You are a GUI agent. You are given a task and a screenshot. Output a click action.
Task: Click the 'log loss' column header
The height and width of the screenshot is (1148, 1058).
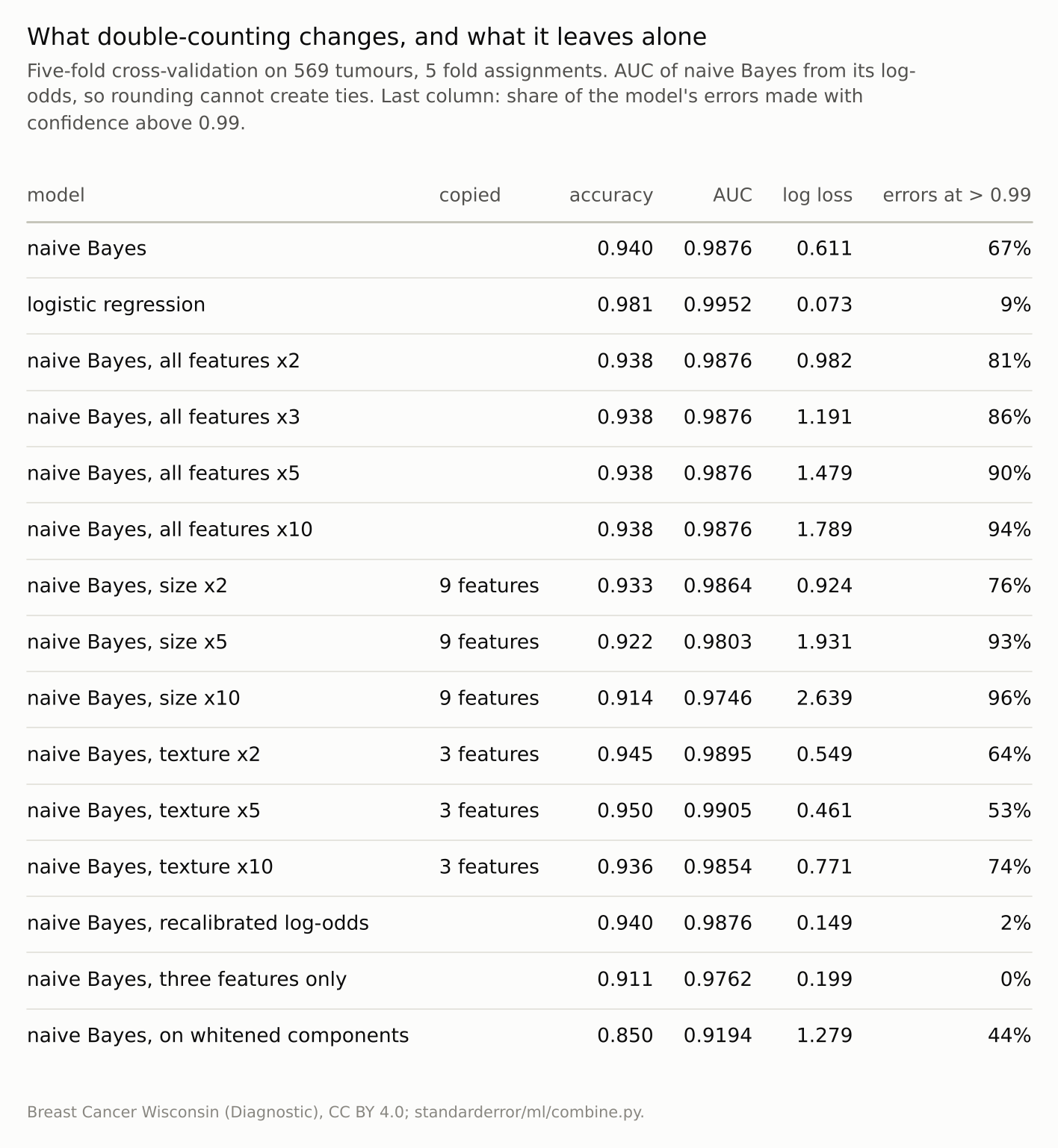817,195
